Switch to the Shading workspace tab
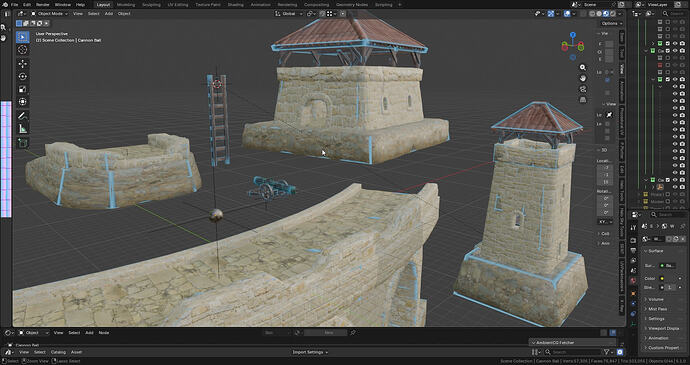Viewport: 690px width, 365px height. (235, 4)
